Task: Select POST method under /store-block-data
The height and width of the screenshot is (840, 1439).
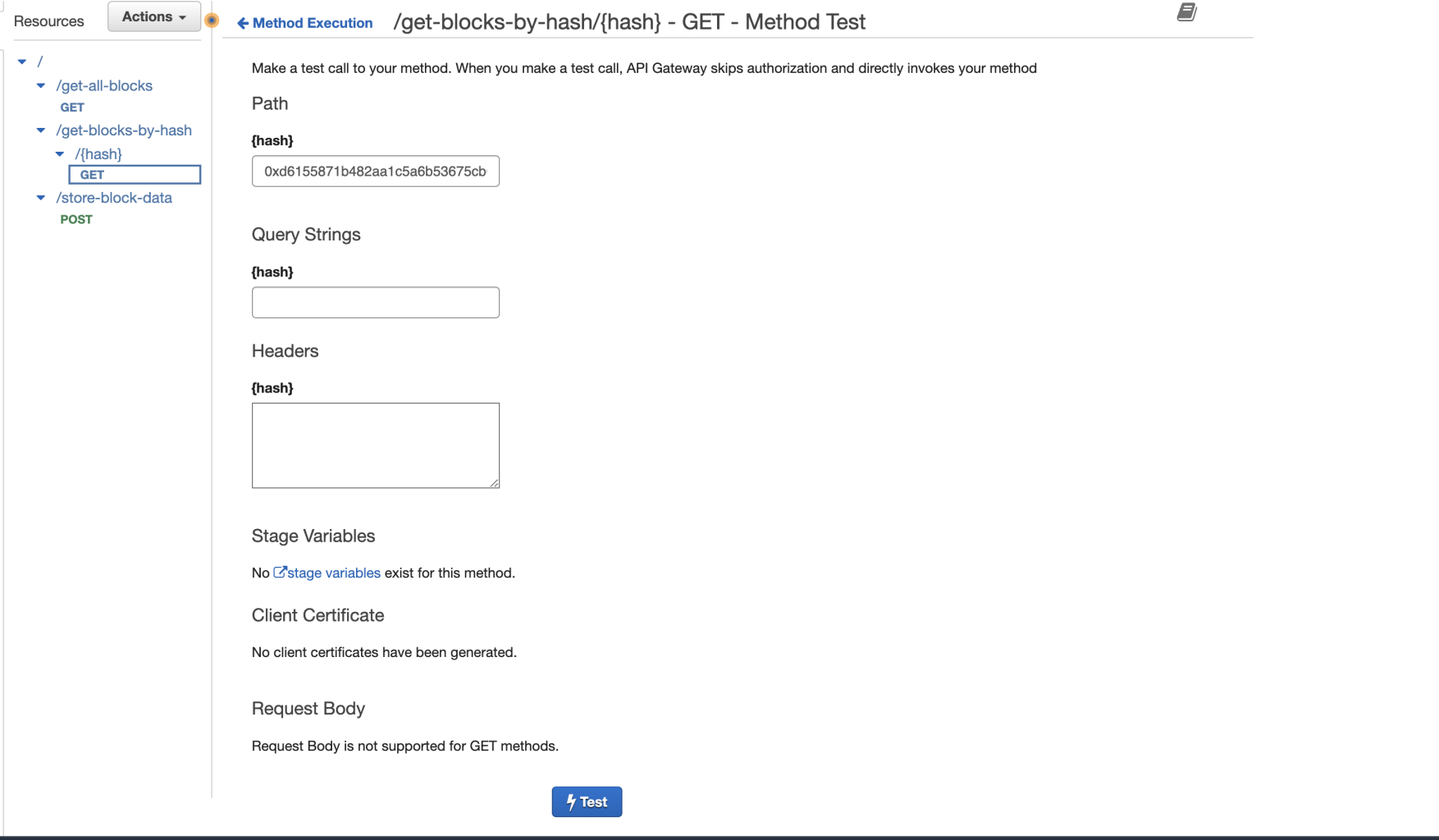Action: pyautogui.click(x=76, y=219)
